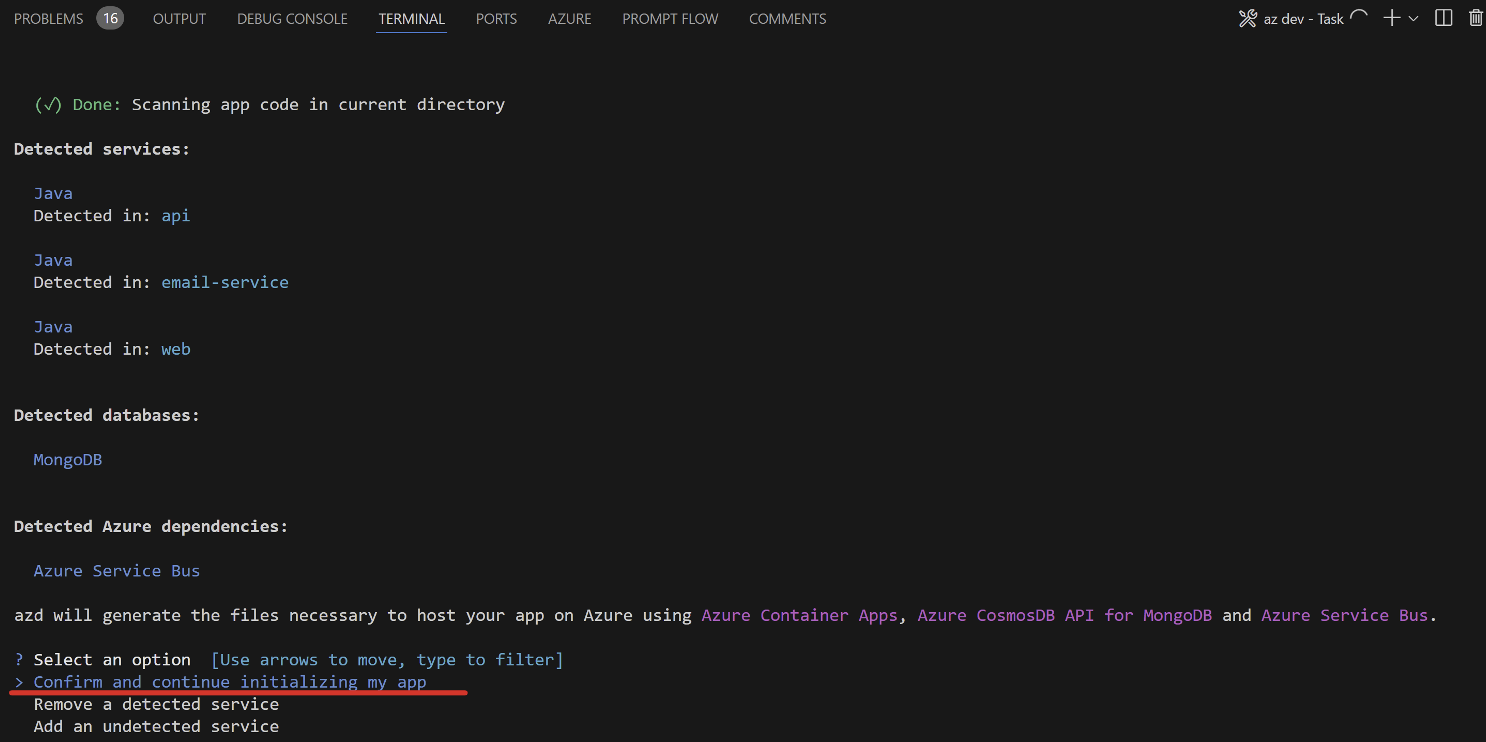
Task: Choose 'Confirm and continue initializing my app'
Action: click(x=230, y=682)
